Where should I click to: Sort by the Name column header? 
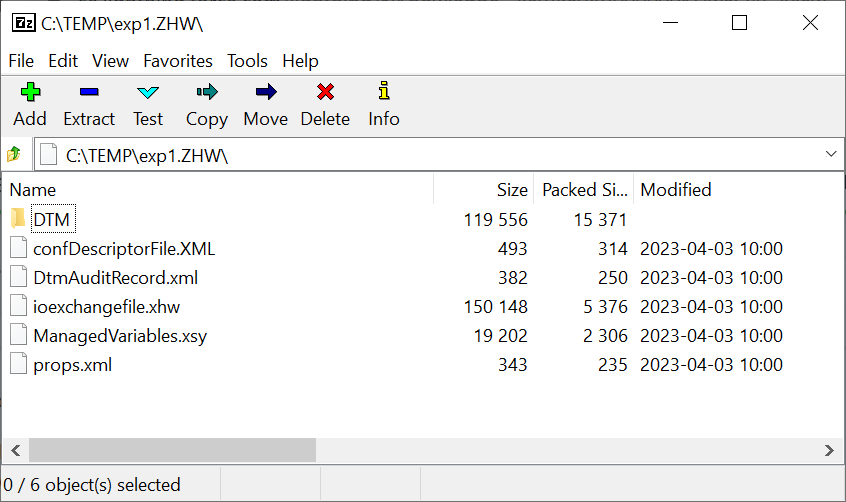[x=218, y=189]
